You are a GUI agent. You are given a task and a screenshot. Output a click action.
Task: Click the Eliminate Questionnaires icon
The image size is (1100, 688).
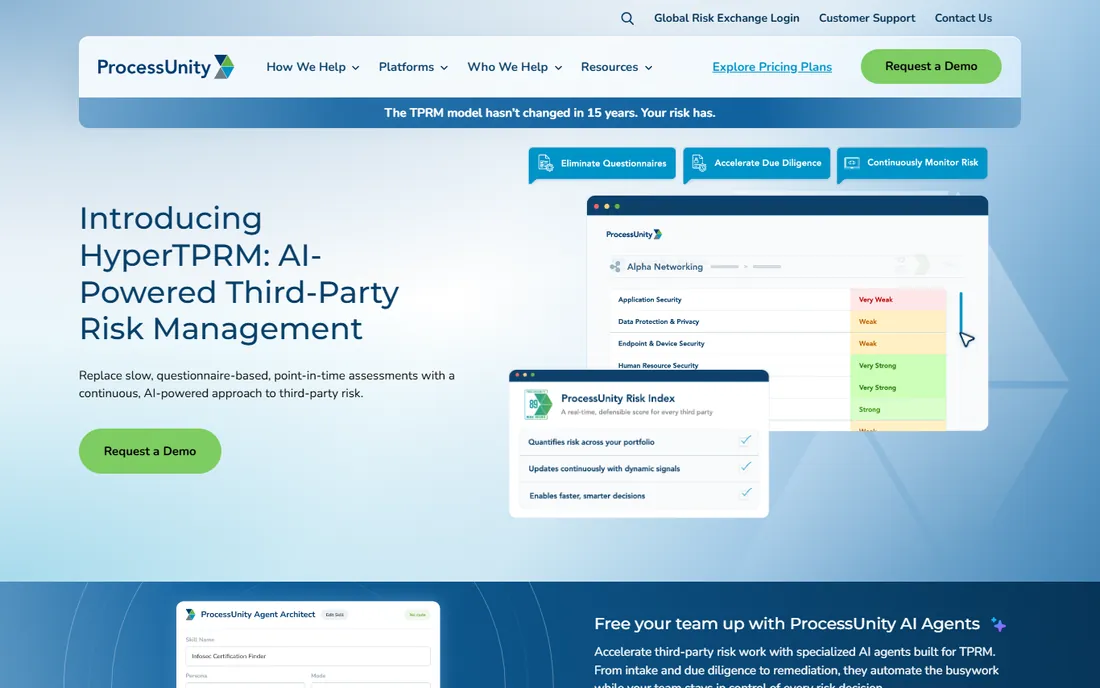(545, 163)
